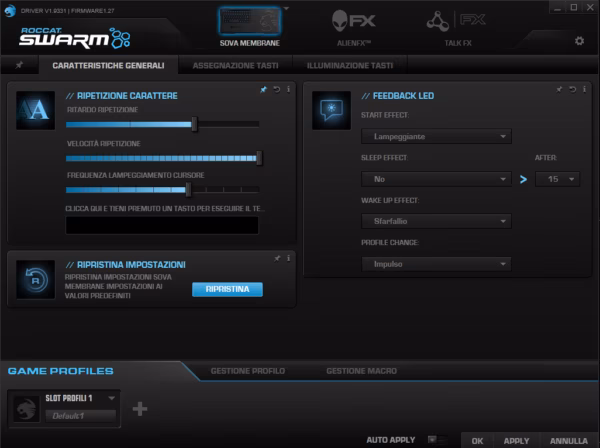600x448 pixels.
Task: Pin the Ripristina Impostazioni panel
Action: coord(277,259)
